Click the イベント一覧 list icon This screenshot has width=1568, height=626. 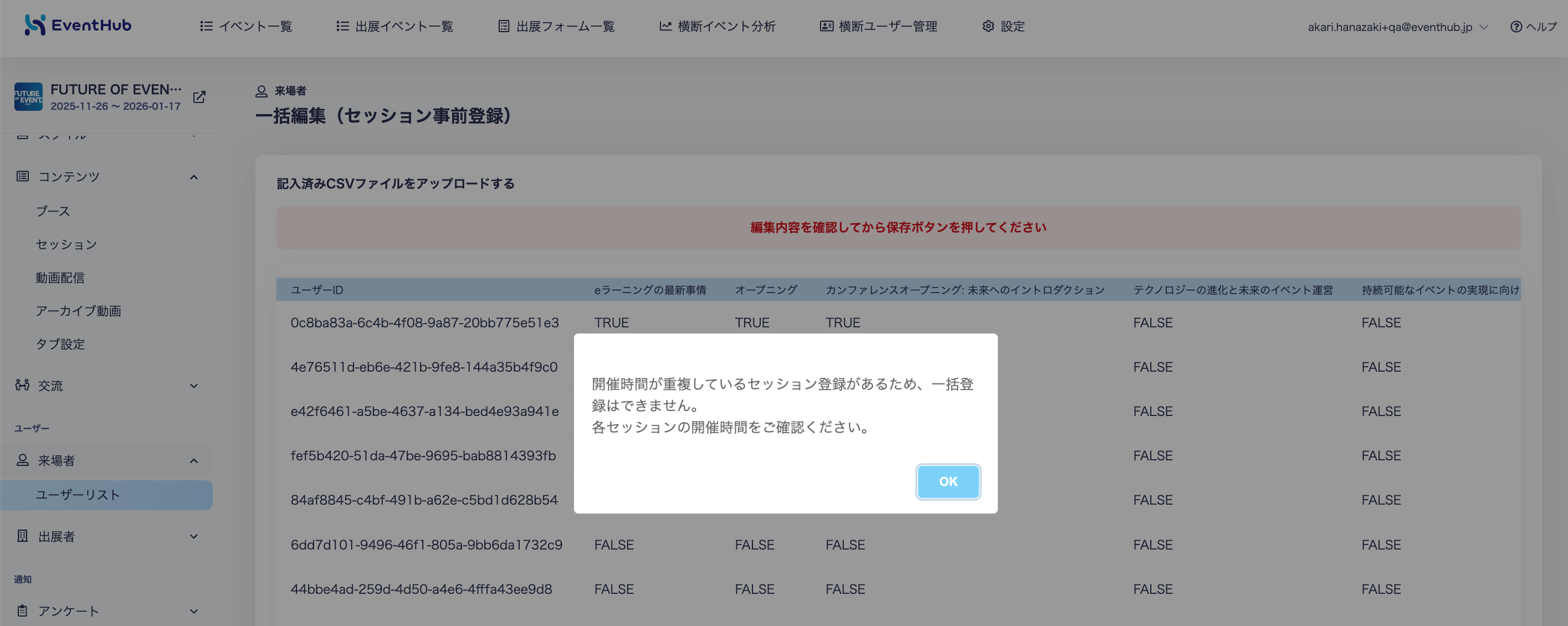click(206, 26)
